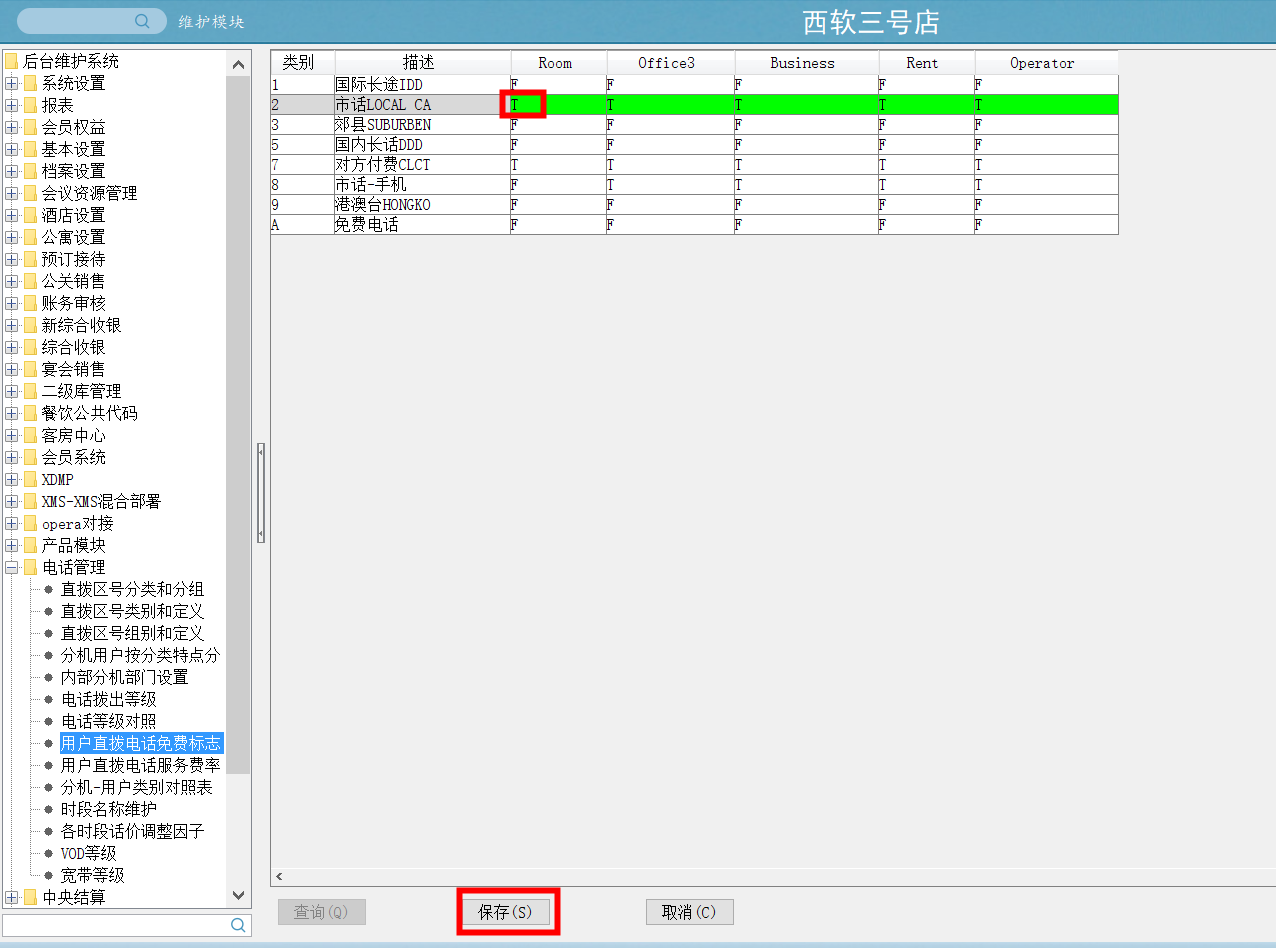The height and width of the screenshot is (948, 1276).
Task: Click the bullet icon beside 宽带等级
Action: click(48, 875)
